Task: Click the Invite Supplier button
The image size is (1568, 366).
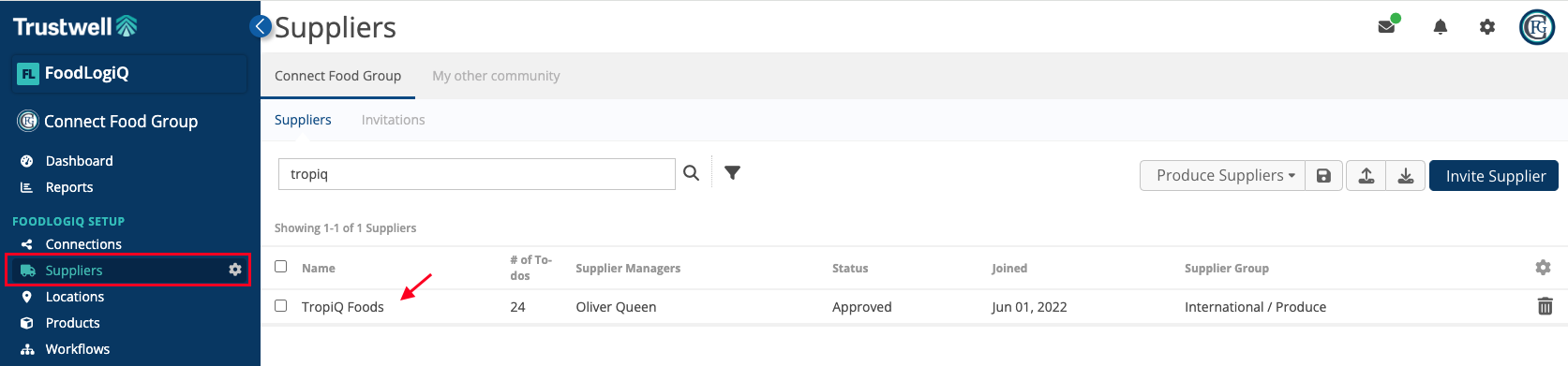Action: coord(1494,176)
